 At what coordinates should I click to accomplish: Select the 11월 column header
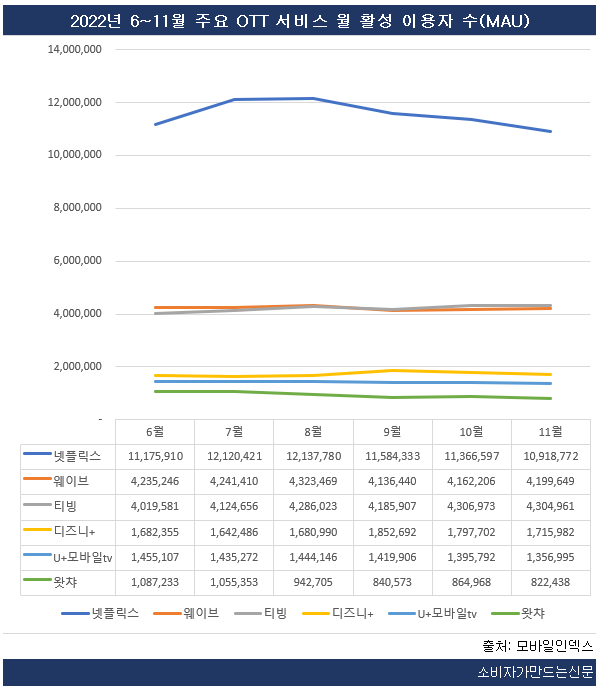click(550, 432)
